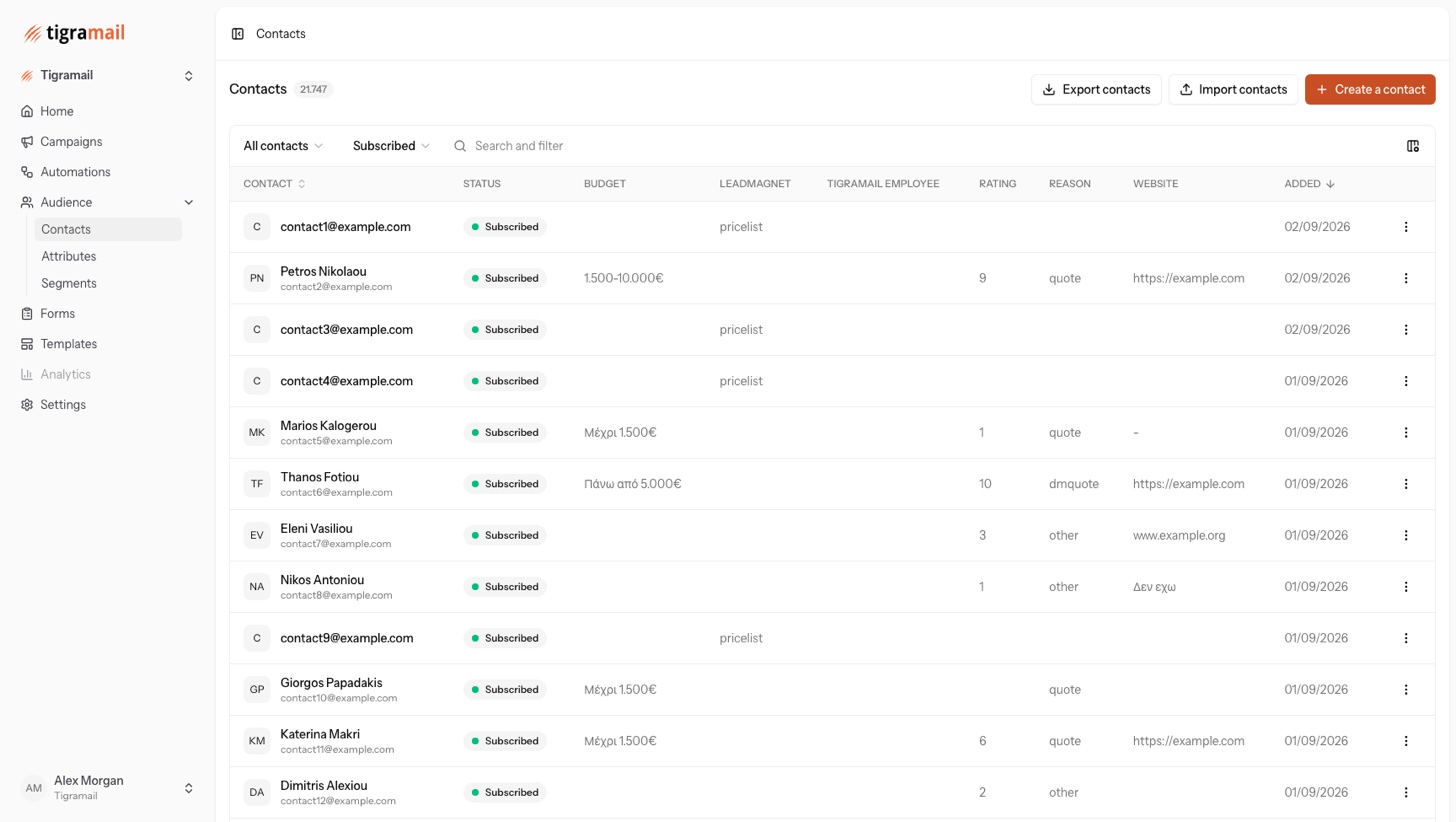Click the tigramail logo
The width and height of the screenshot is (1456, 822).
pyautogui.click(x=74, y=33)
